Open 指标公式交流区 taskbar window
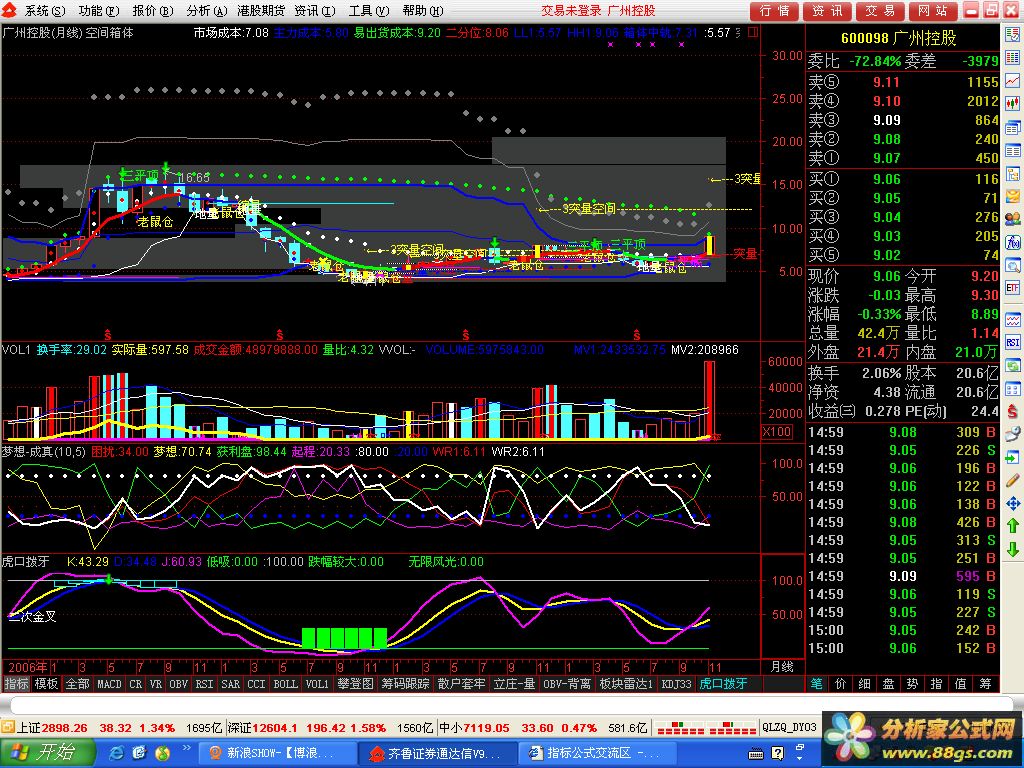The width and height of the screenshot is (1024, 768). (600, 753)
